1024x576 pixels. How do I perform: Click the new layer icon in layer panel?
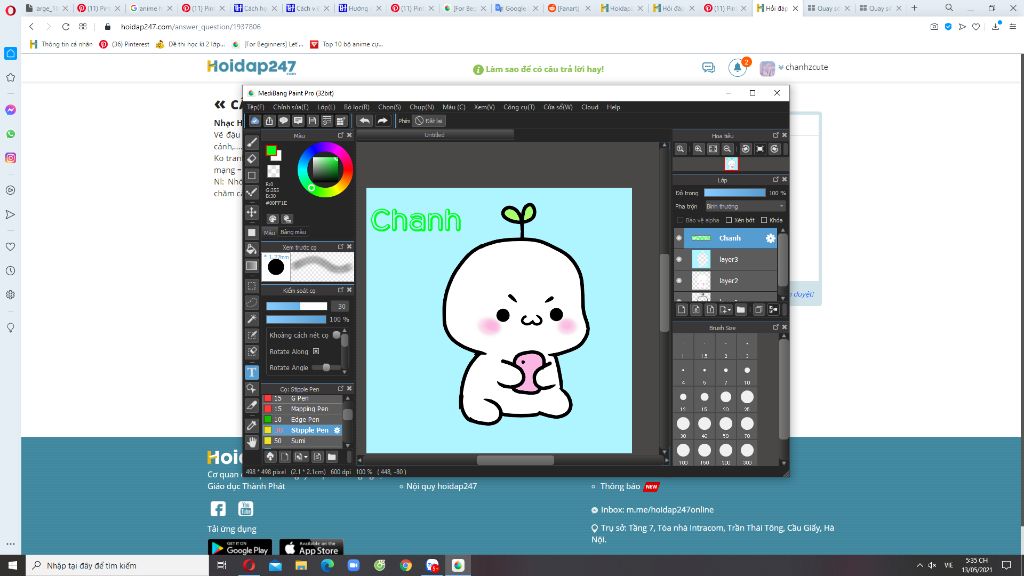(x=681, y=310)
